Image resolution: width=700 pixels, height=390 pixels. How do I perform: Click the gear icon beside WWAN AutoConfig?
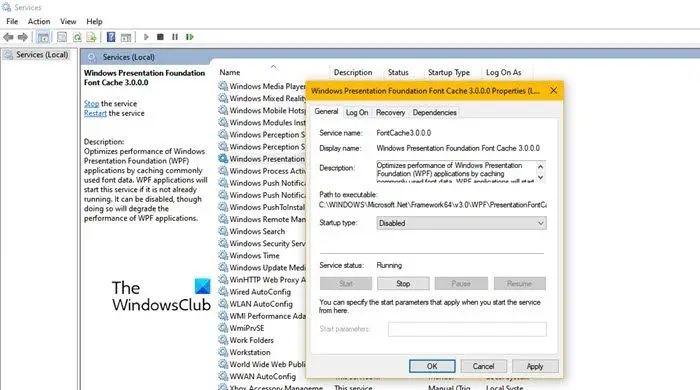223,376
